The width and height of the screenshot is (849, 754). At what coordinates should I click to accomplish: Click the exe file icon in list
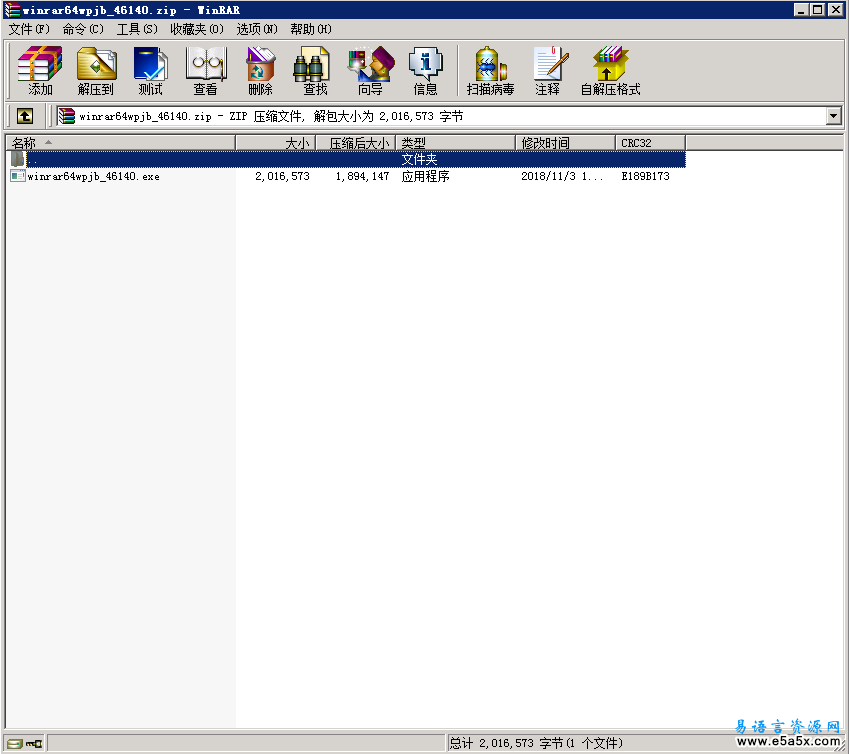(x=18, y=176)
